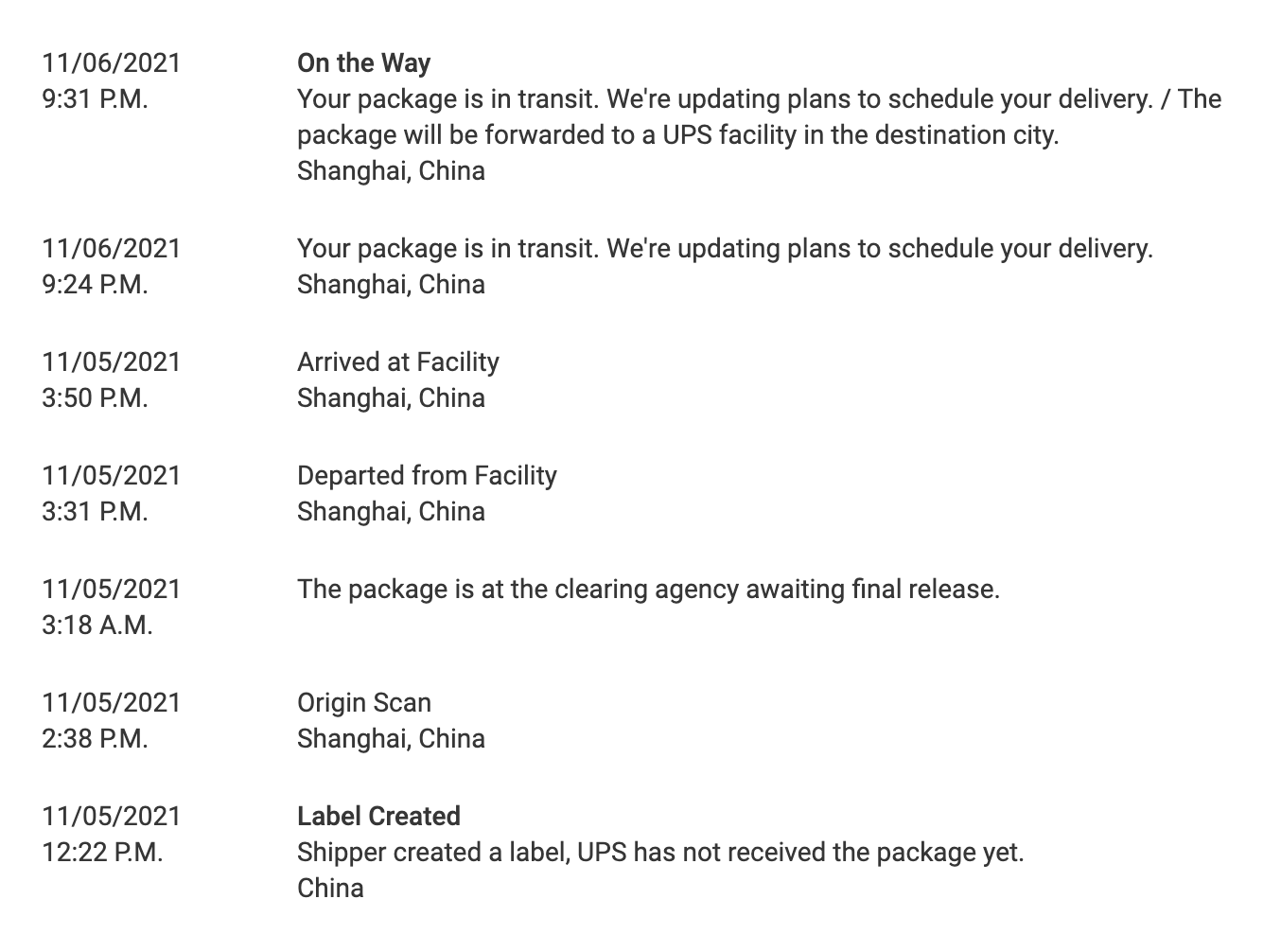Click the "Origin Scan" status
The width and height of the screenshot is (1281, 952).
[363, 703]
